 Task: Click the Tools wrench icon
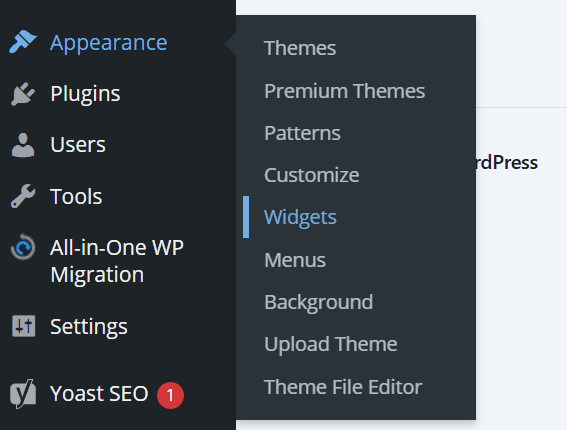click(23, 196)
